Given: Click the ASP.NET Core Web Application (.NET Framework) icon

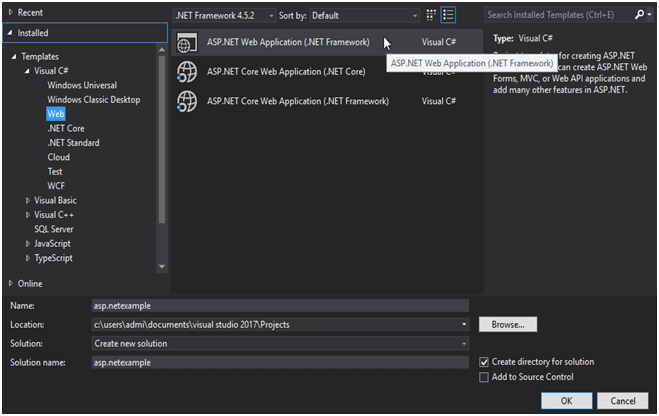Looking at the screenshot, I should click(187, 100).
